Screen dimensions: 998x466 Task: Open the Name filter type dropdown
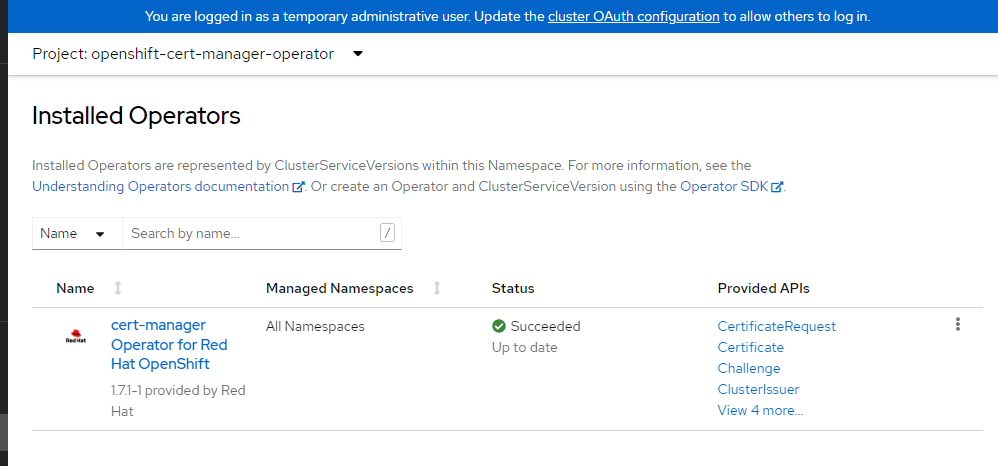click(77, 234)
